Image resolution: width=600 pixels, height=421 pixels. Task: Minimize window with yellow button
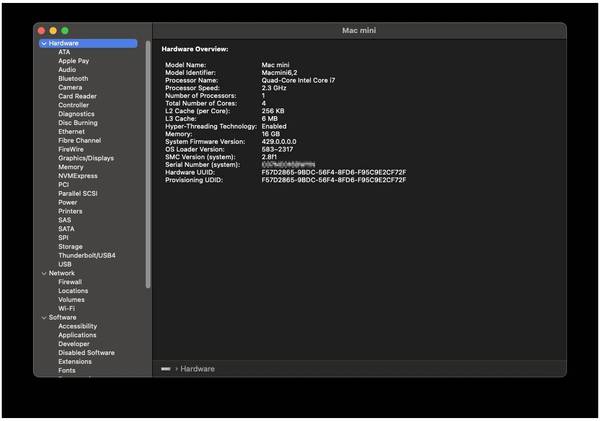53,31
